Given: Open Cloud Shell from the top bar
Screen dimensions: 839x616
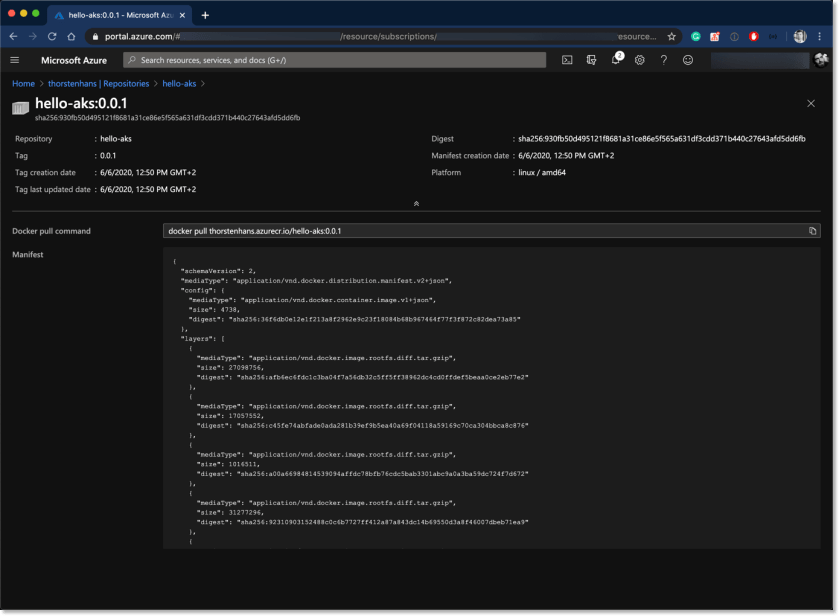Looking at the screenshot, I should tap(567, 60).
